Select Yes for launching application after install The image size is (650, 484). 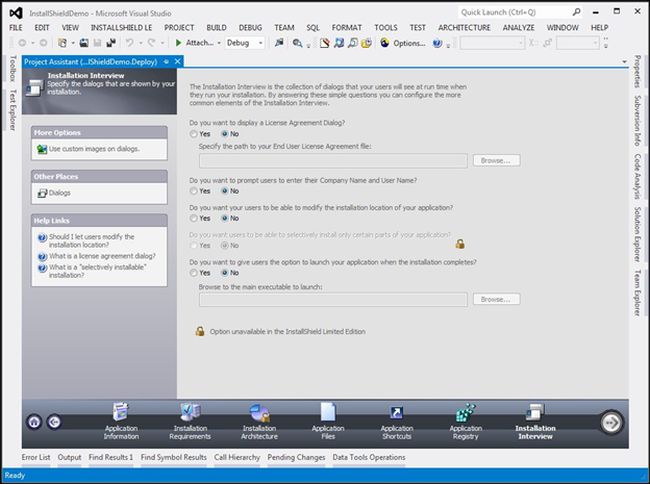[x=194, y=272]
